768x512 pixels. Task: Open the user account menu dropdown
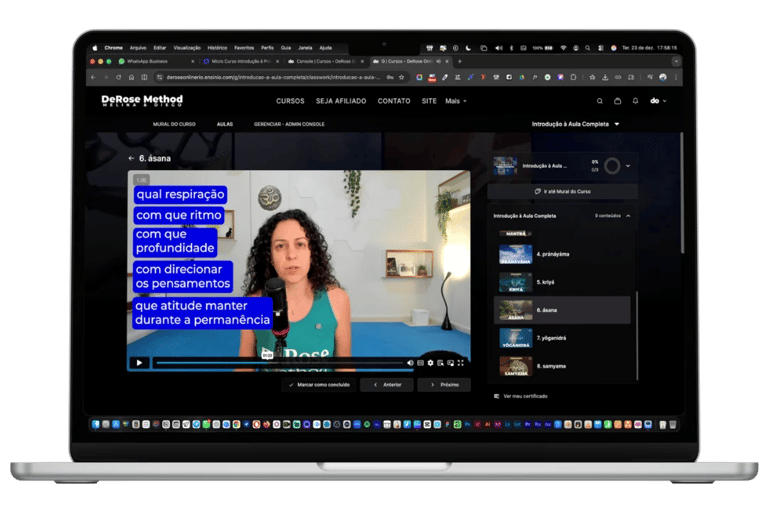[658, 101]
